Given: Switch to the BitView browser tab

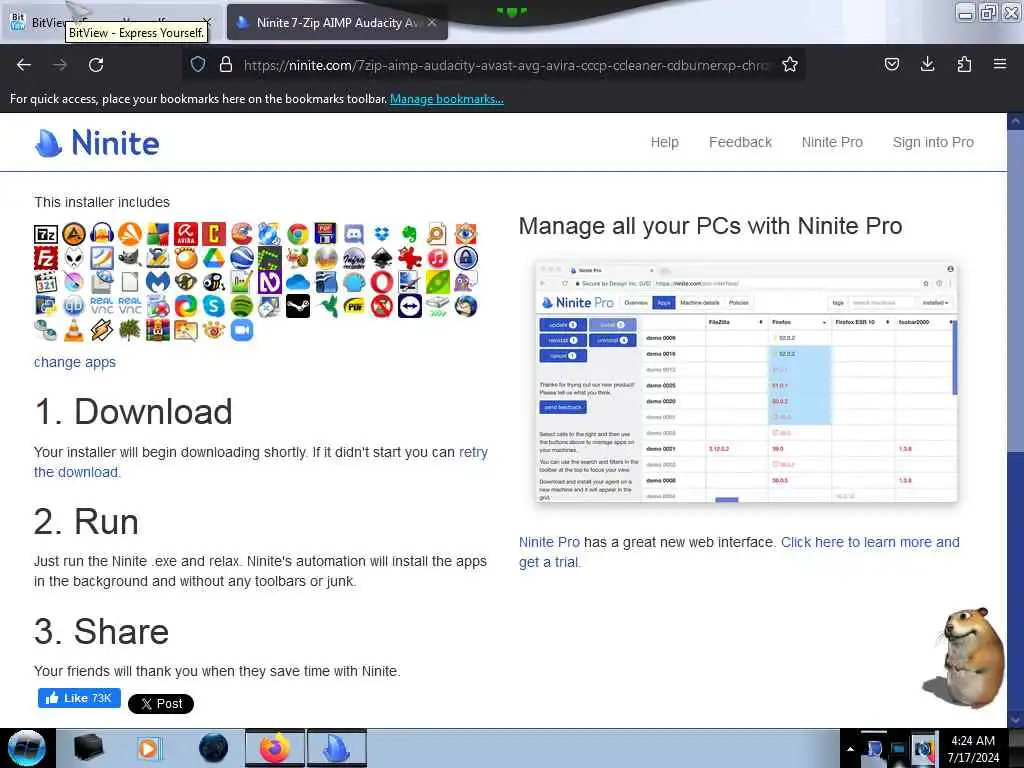Looking at the screenshot, I should coord(111,22).
